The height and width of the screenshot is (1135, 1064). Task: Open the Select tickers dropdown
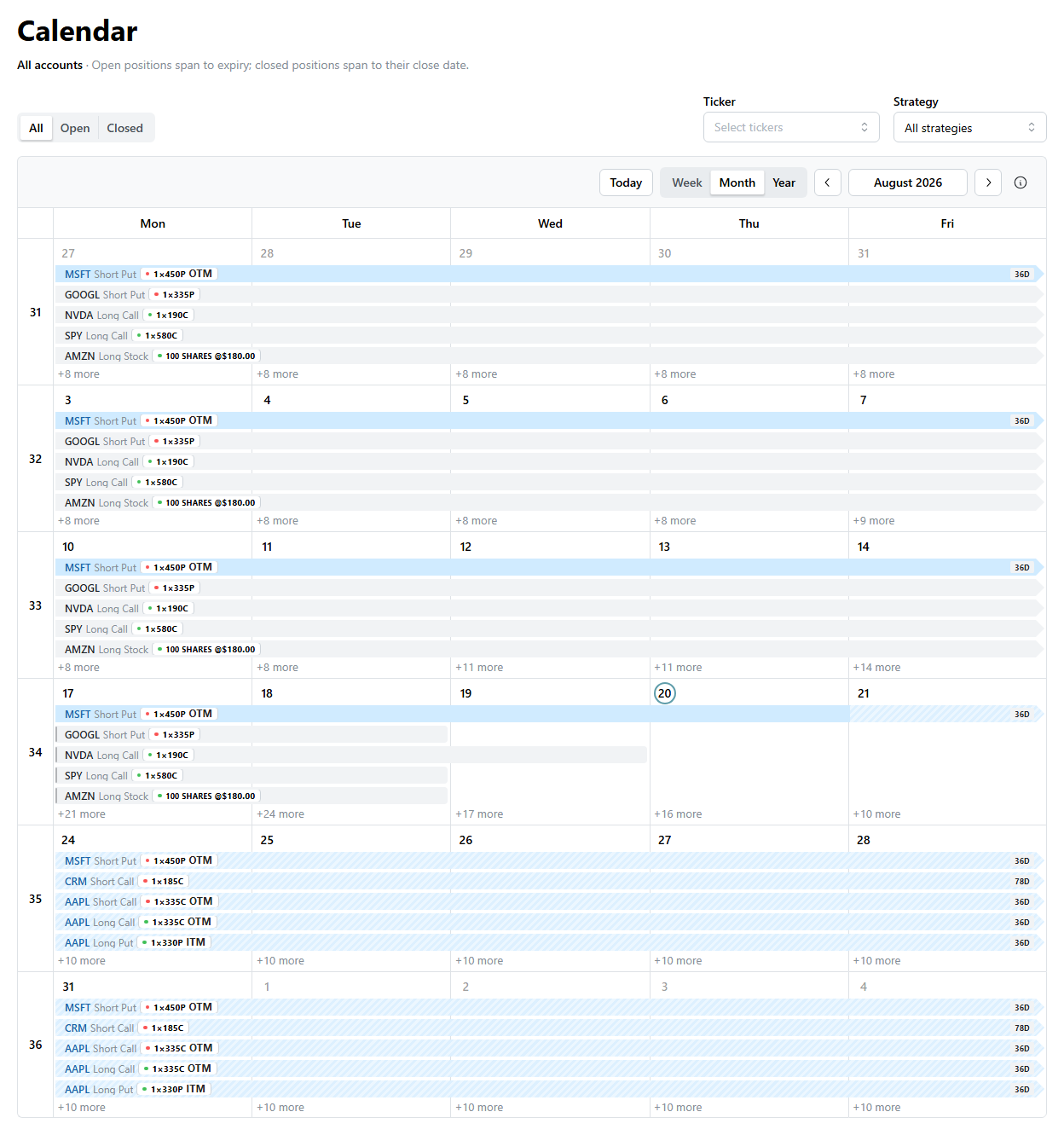(x=790, y=127)
